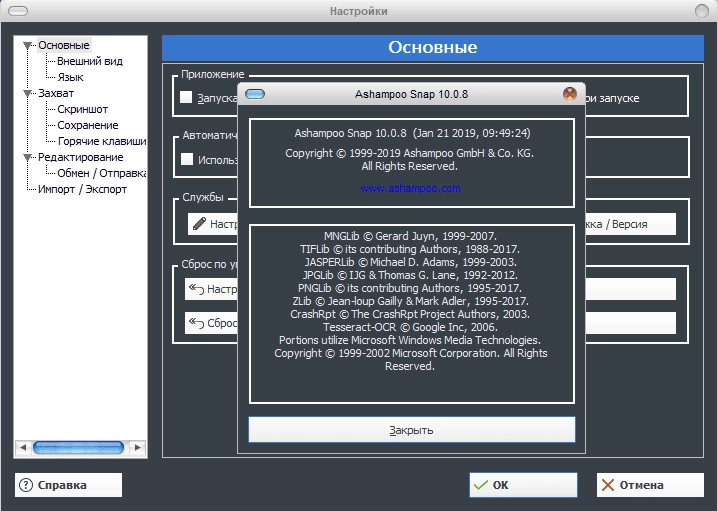Screen dimensions: 718x512
Task: Open www.ashampoo.com link
Action: pos(410,188)
